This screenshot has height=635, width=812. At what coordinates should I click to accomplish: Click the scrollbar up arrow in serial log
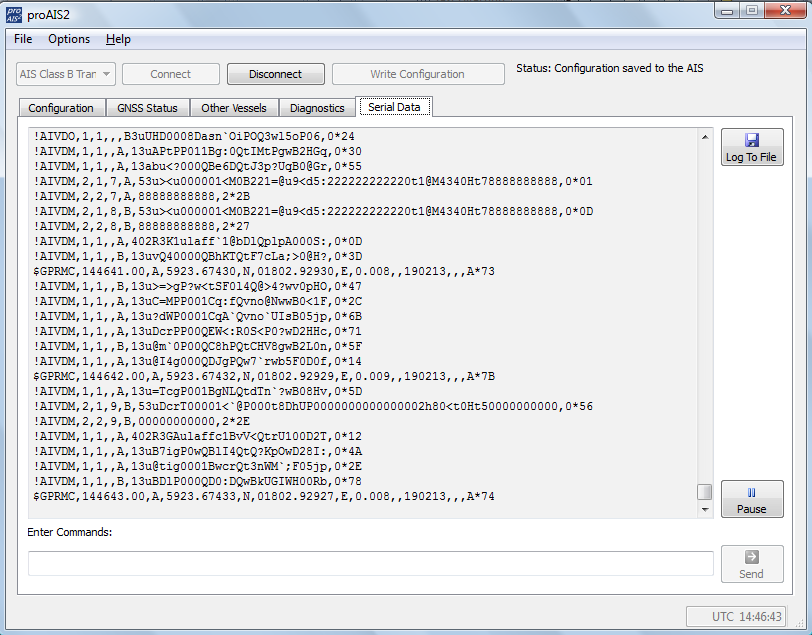coord(705,137)
